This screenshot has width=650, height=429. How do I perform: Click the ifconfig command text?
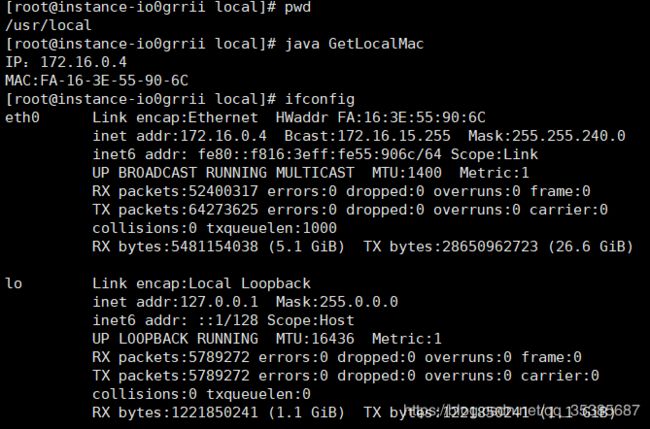pos(320,99)
